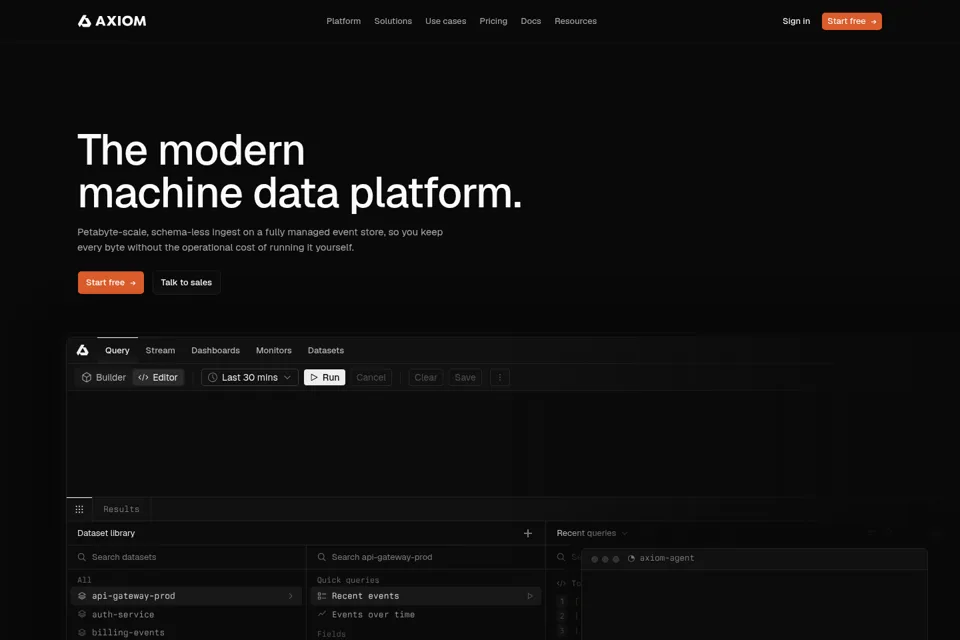The width and height of the screenshot is (960, 640).
Task: Click the axiom-agent window title
Action: pos(667,558)
